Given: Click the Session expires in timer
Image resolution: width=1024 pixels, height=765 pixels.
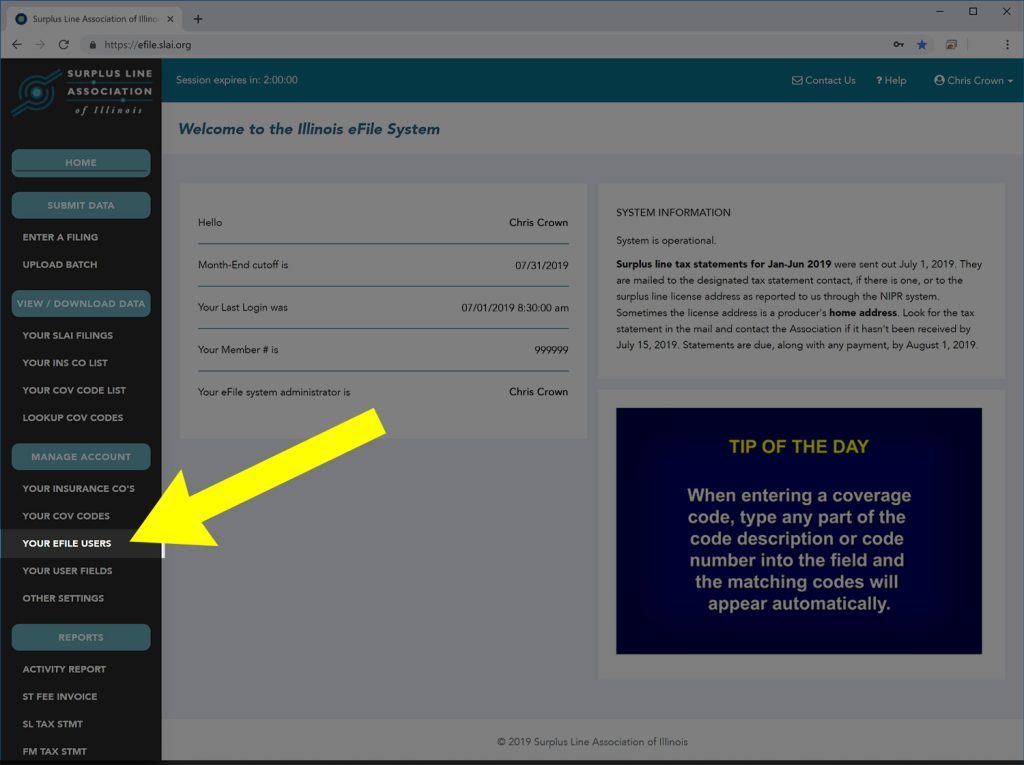Looking at the screenshot, I should click(x=236, y=80).
